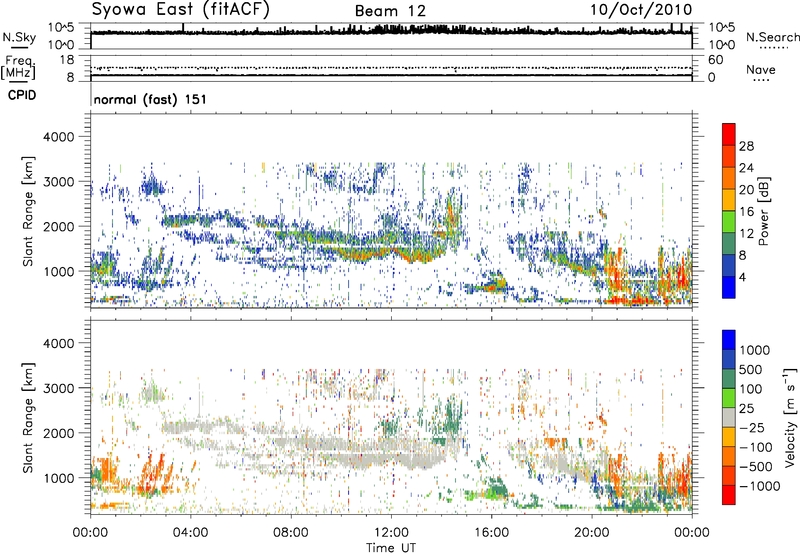
Task: Click the '16' power colorbar tick label
Action: coord(746,212)
